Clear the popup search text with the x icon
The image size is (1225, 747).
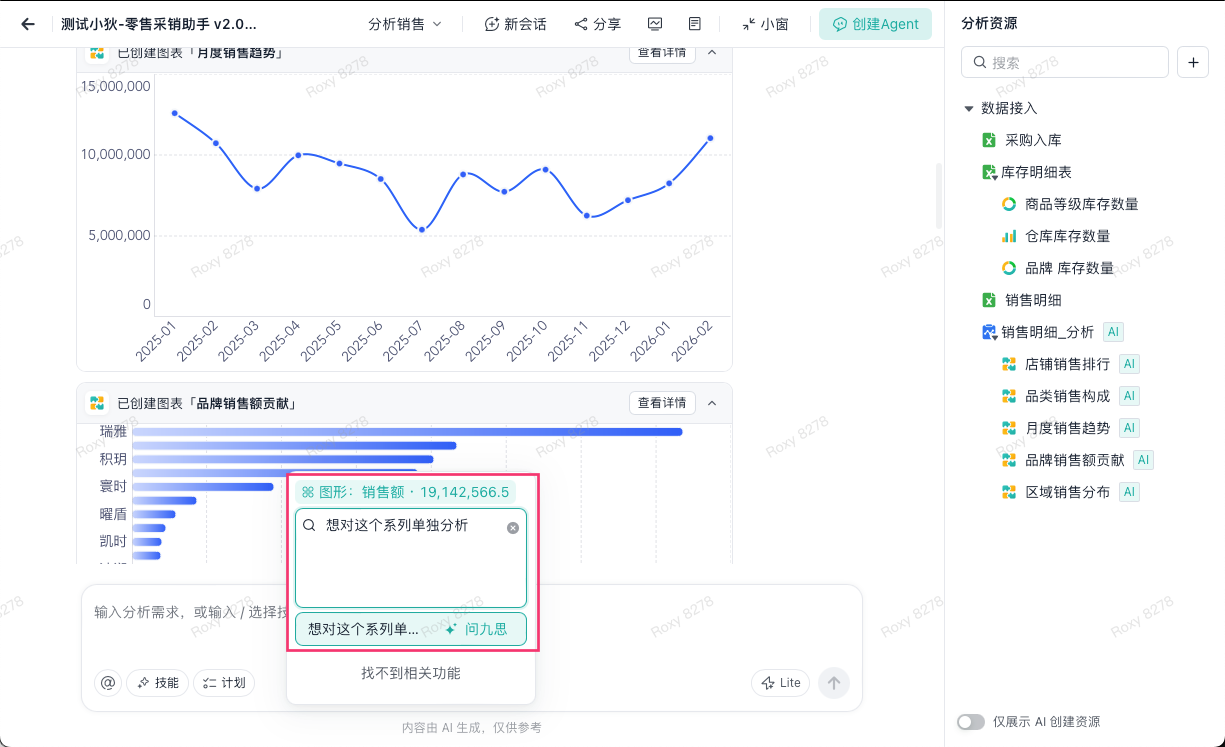click(513, 528)
